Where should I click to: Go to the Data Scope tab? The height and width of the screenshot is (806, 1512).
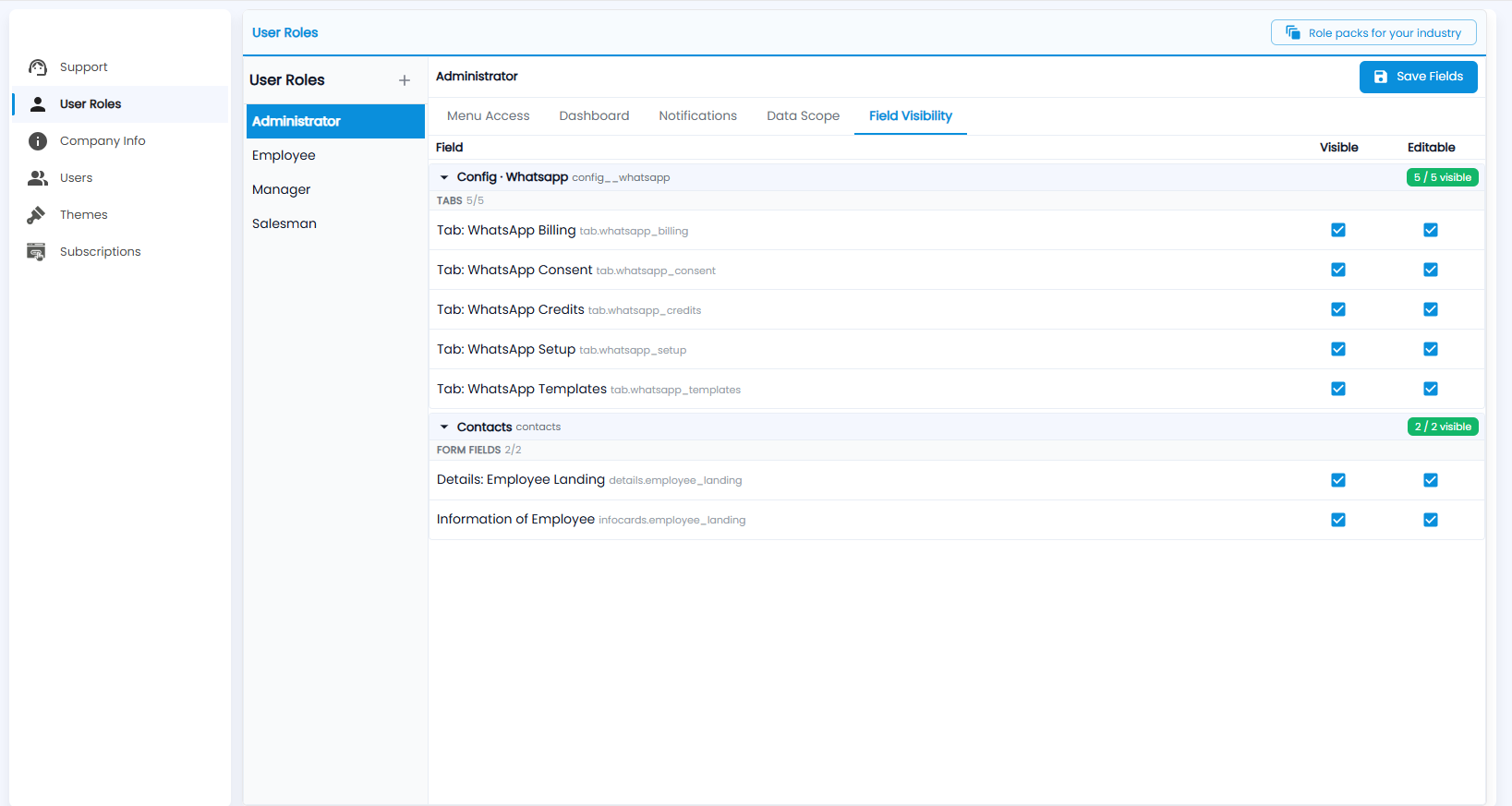(804, 116)
